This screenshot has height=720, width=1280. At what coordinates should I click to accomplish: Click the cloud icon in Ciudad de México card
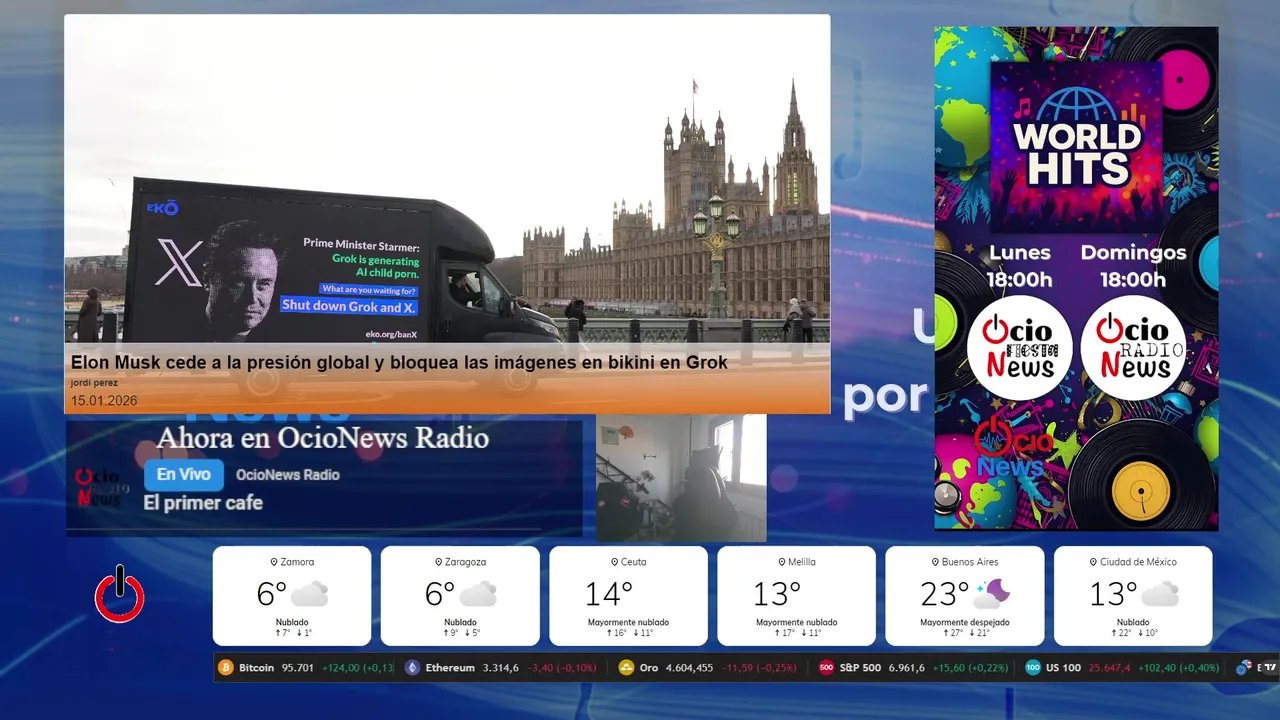[x=1159, y=594]
